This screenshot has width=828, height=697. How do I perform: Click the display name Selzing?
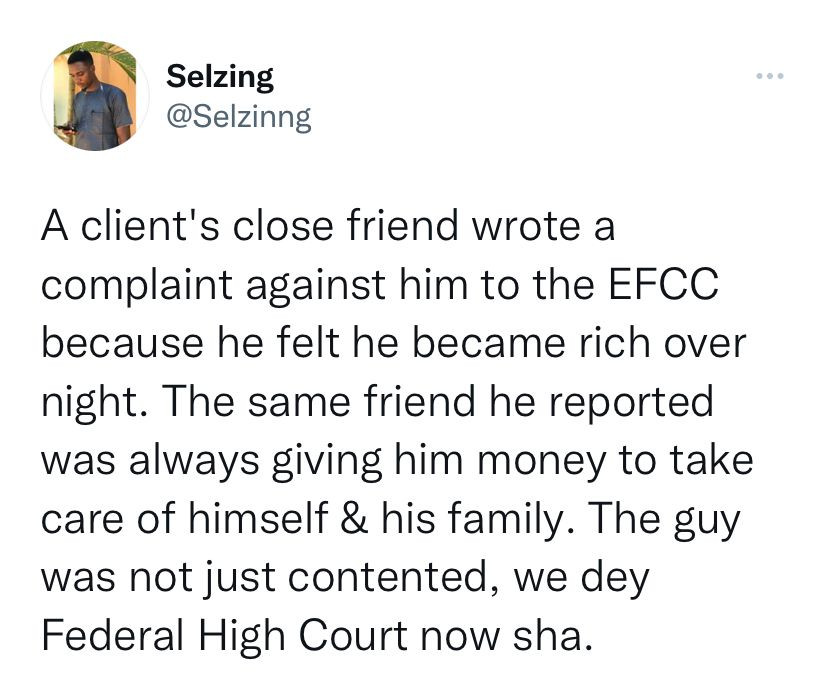(220, 77)
